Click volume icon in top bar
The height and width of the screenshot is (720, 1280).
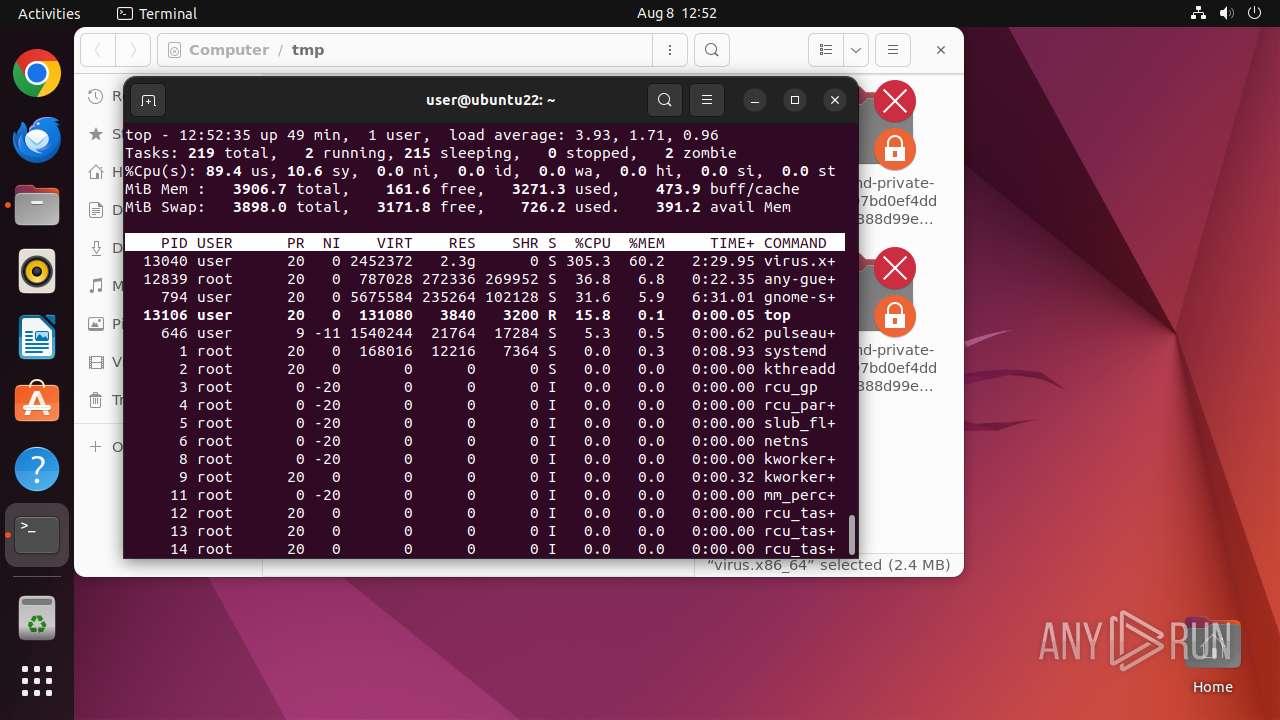(x=1226, y=13)
